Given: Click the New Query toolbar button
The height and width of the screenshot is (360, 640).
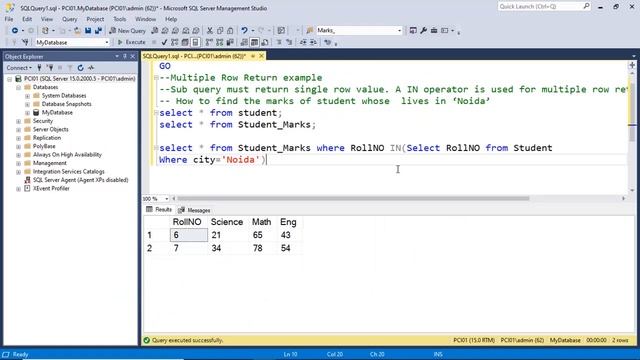Looking at the screenshot, I should [128, 31].
